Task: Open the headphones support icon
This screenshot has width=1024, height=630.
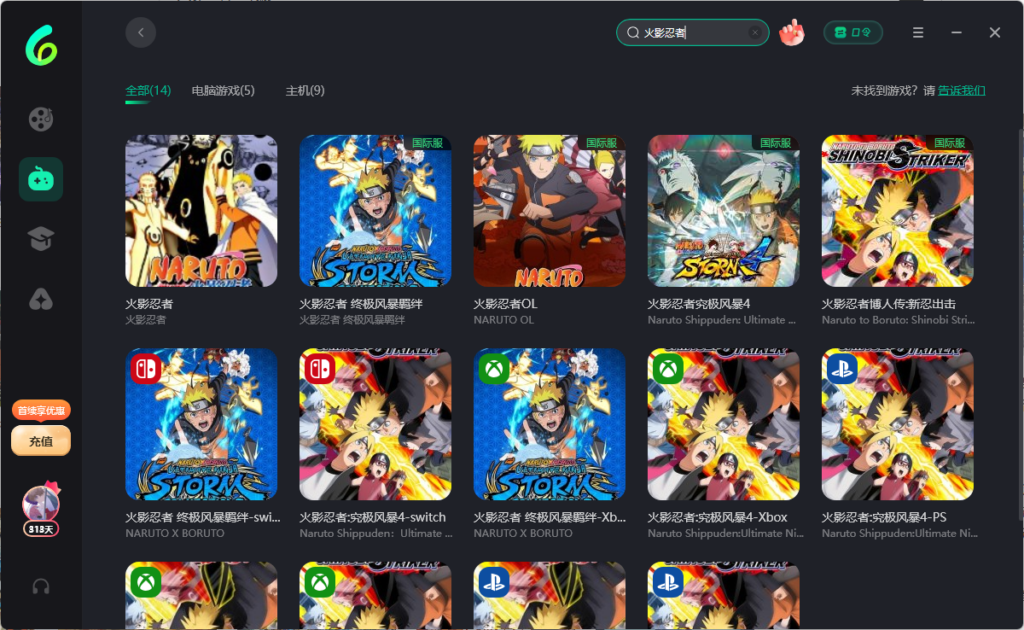Action: (40, 587)
